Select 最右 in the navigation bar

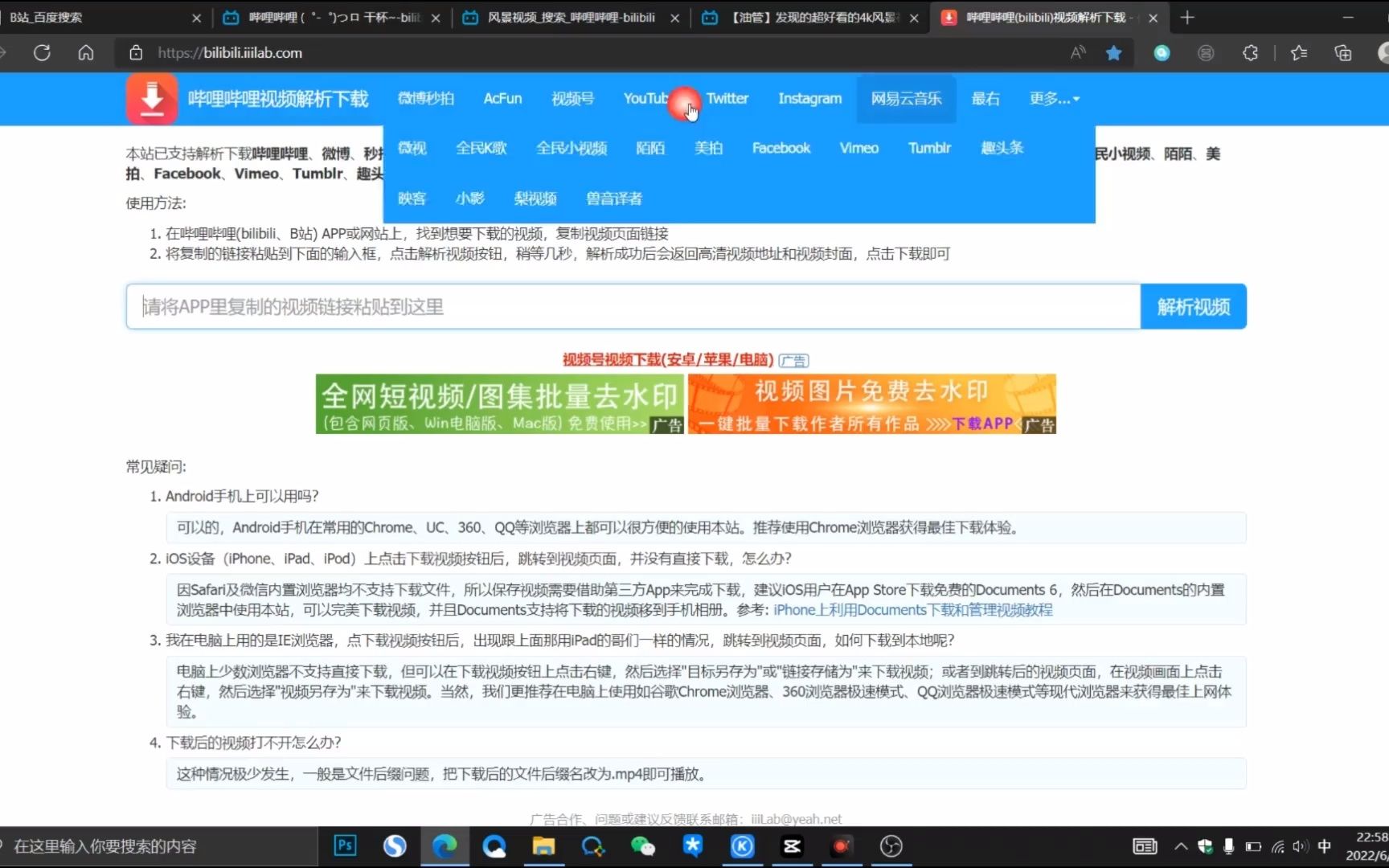[985, 99]
